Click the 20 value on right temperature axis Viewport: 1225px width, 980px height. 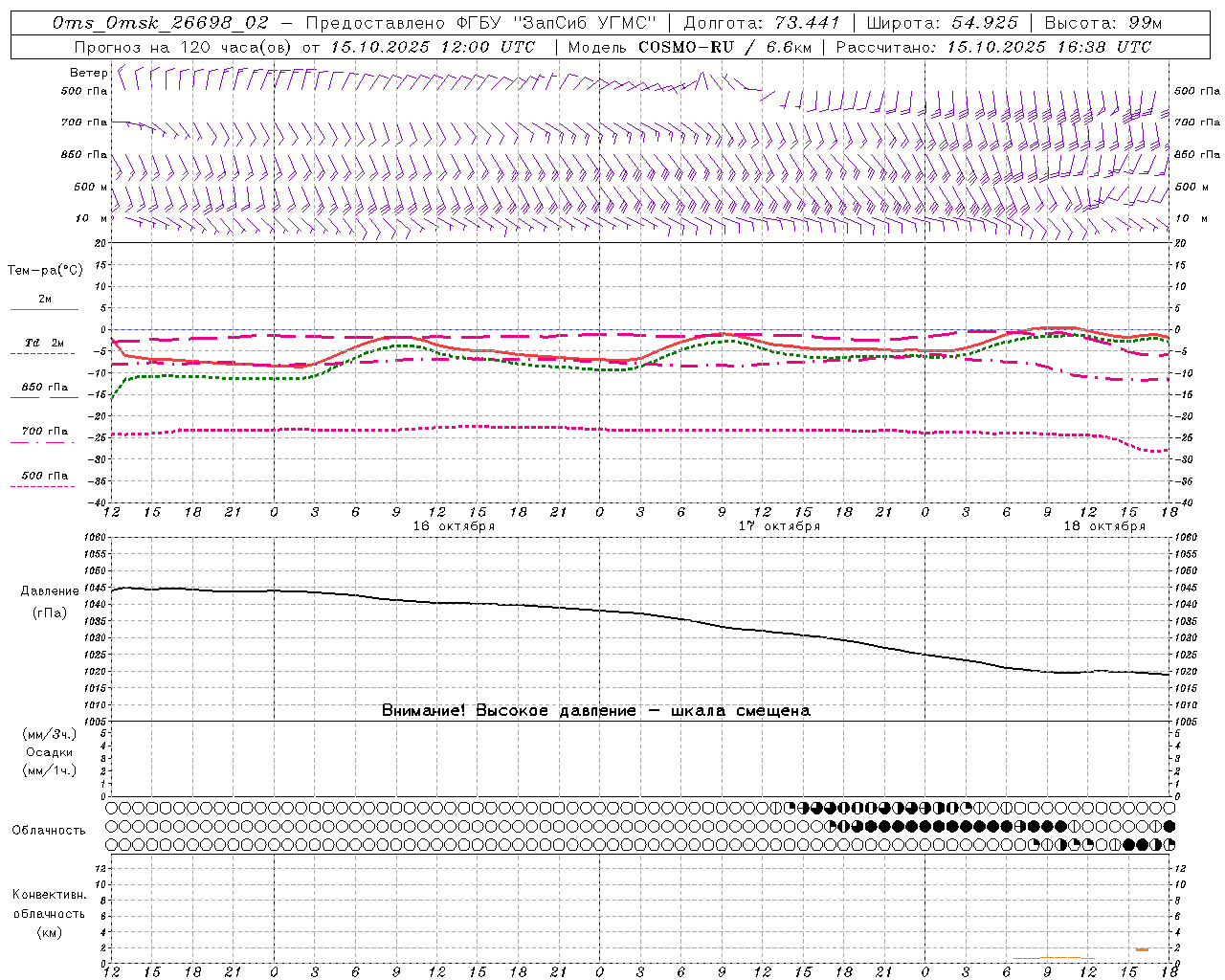(1181, 243)
